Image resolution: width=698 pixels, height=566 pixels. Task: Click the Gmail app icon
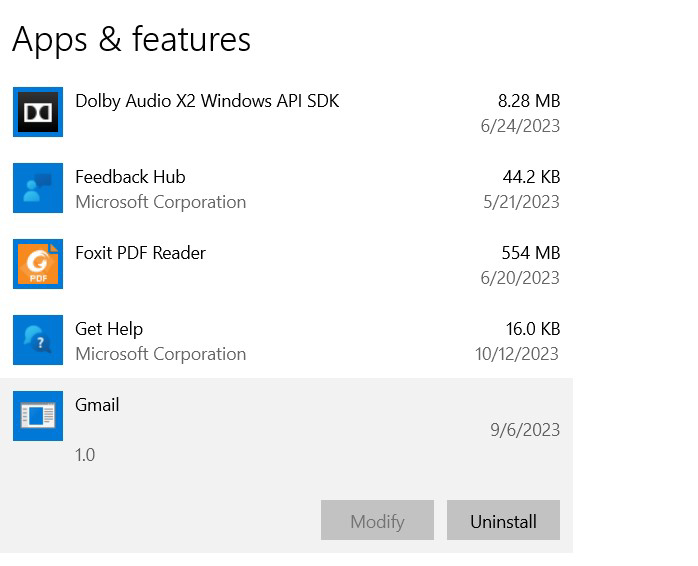pos(38,416)
